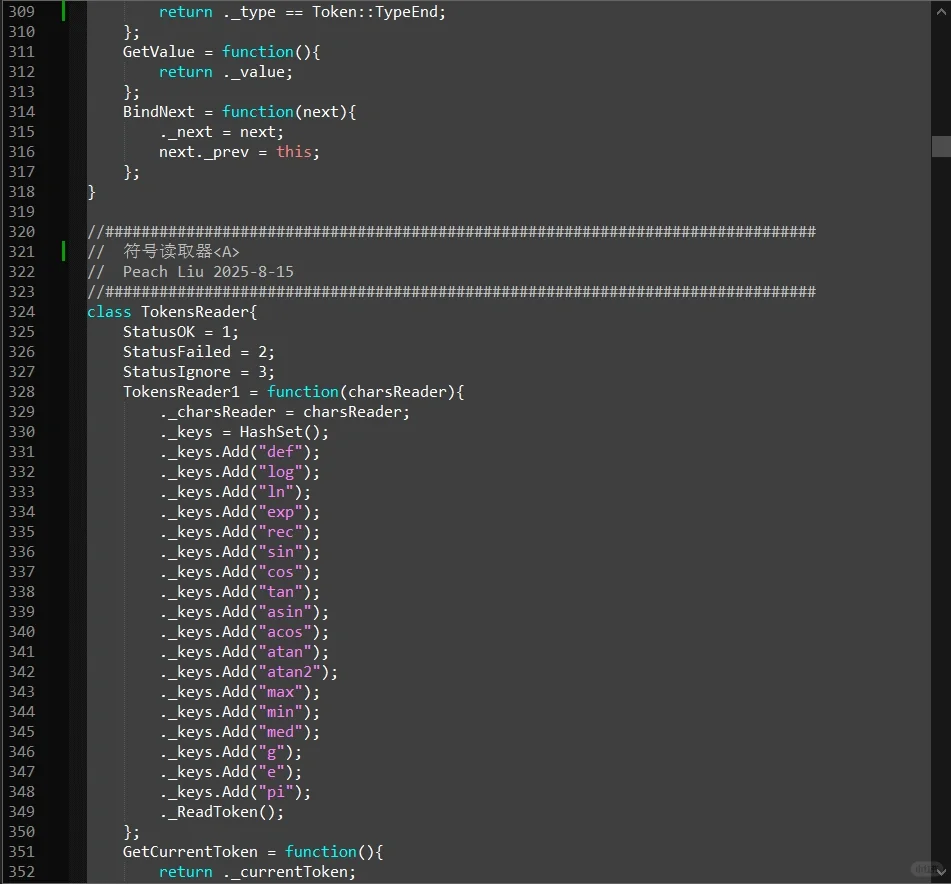This screenshot has height=884, width=951.
Task: Click the green change marker beside line 309
Action: click(x=63, y=11)
